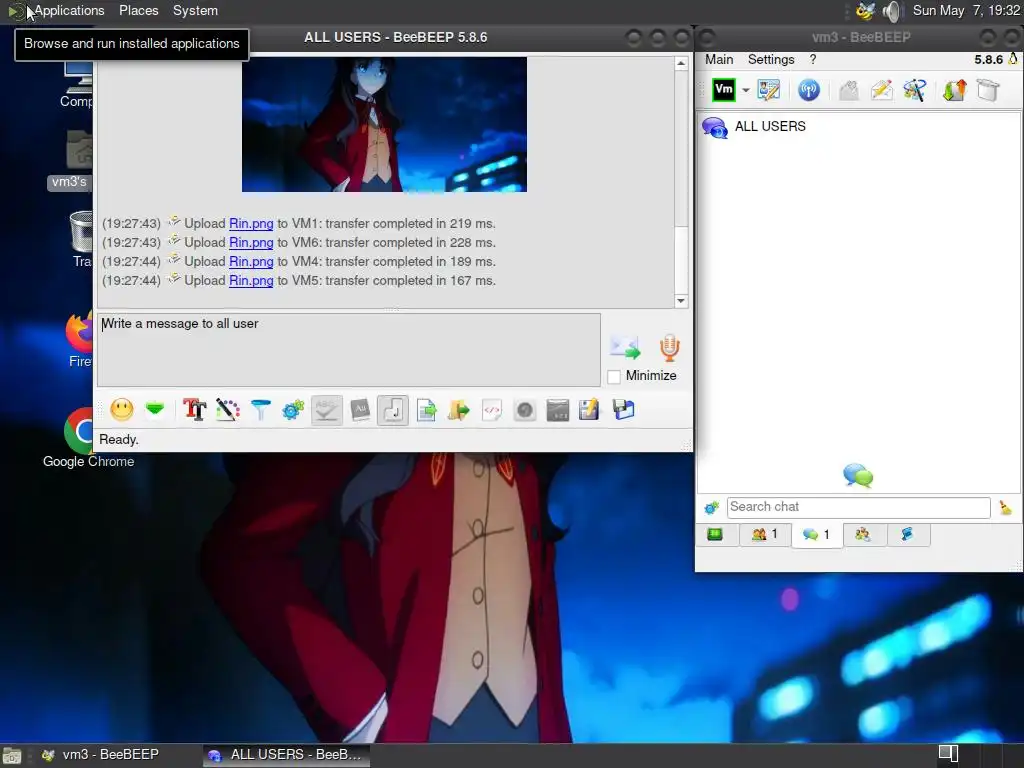Toggle the message sound music note button
Image resolution: width=1024 pixels, height=768 pixels.
pyautogui.click(x=392, y=410)
